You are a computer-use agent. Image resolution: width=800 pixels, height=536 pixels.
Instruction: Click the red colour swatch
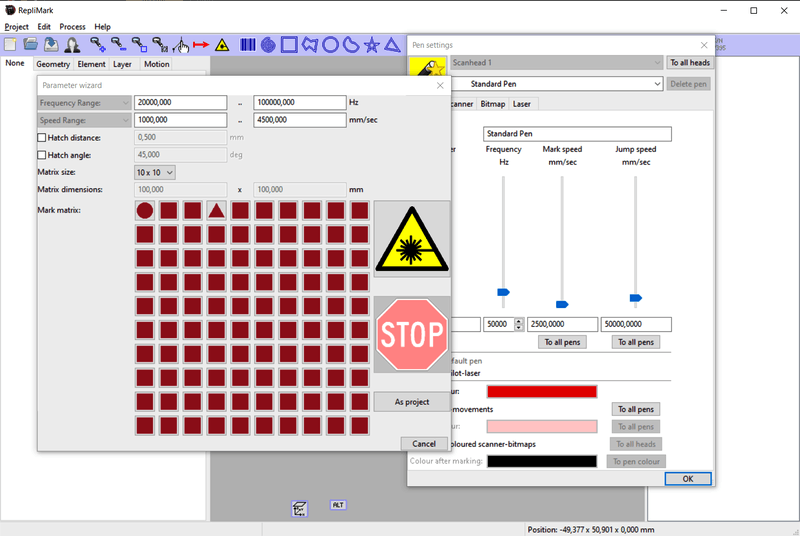(x=541, y=391)
